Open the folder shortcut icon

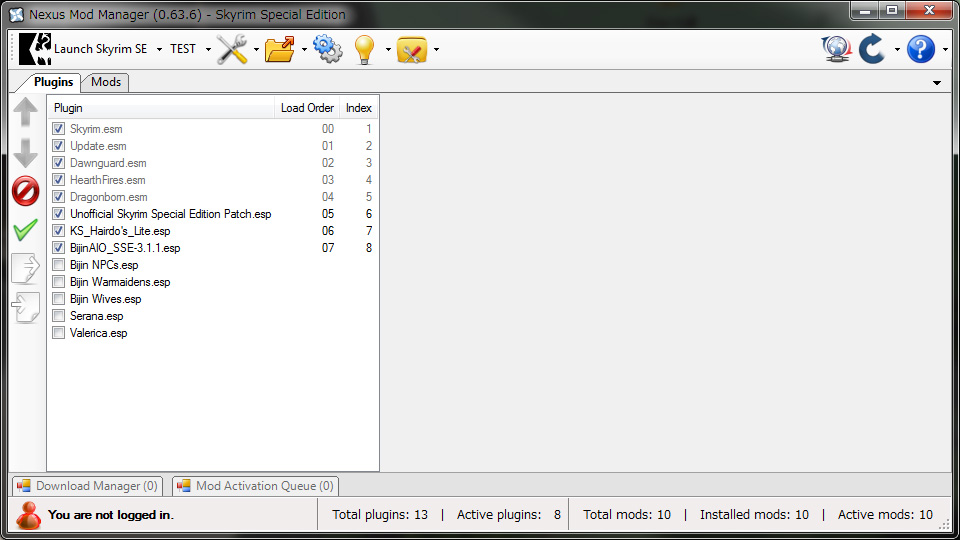coord(280,49)
